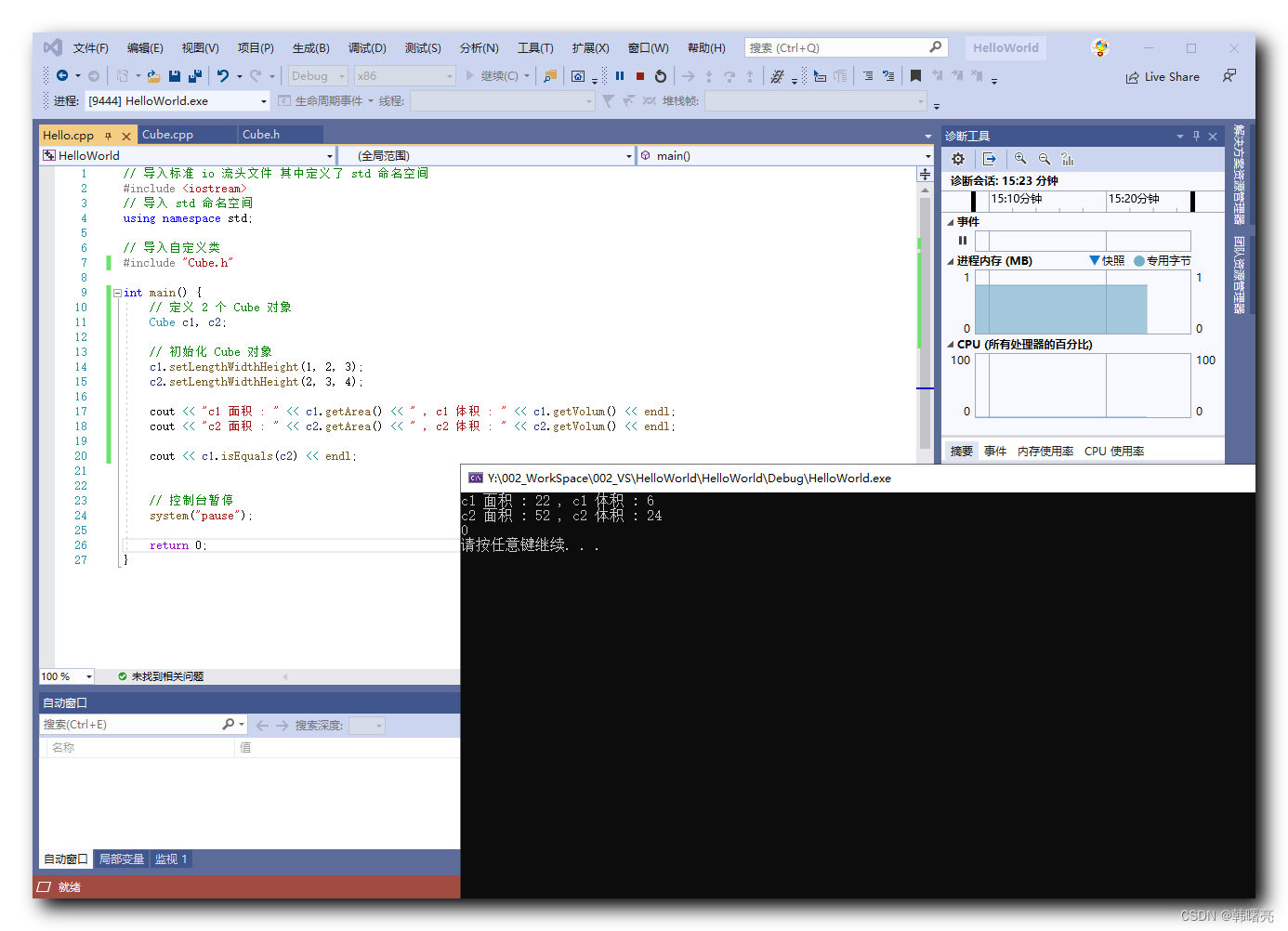Open the main() member dropdown
Viewport: 1288px width, 931px height.
pyautogui.click(x=785, y=156)
